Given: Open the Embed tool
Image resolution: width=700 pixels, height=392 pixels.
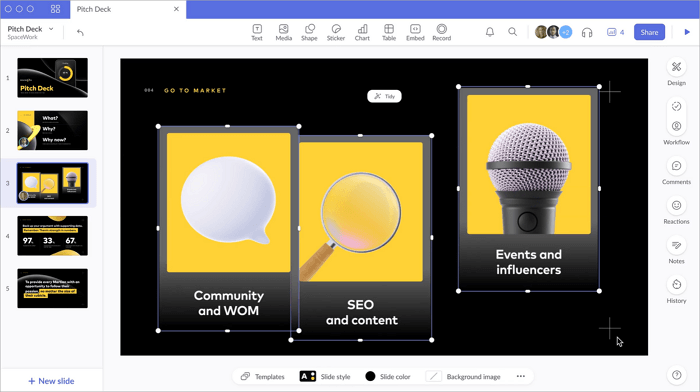Looking at the screenshot, I should click(x=415, y=33).
